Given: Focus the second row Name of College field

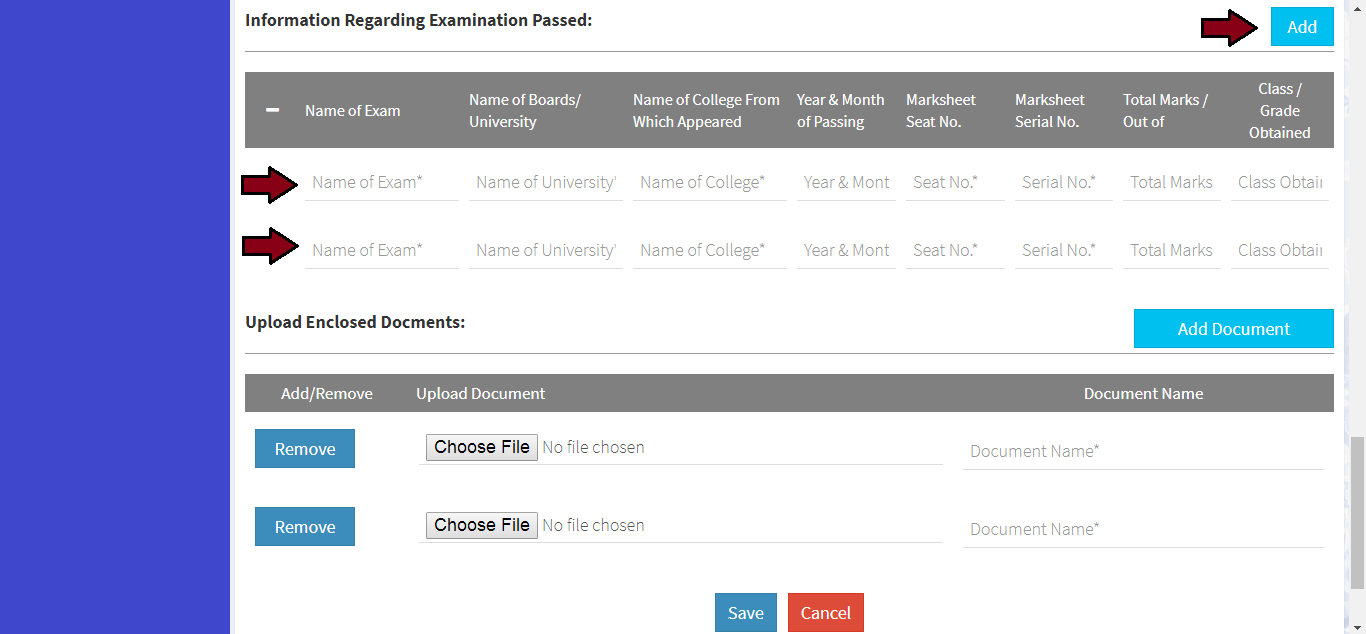Looking at the screenshot, I should click(x=709, y=250).
